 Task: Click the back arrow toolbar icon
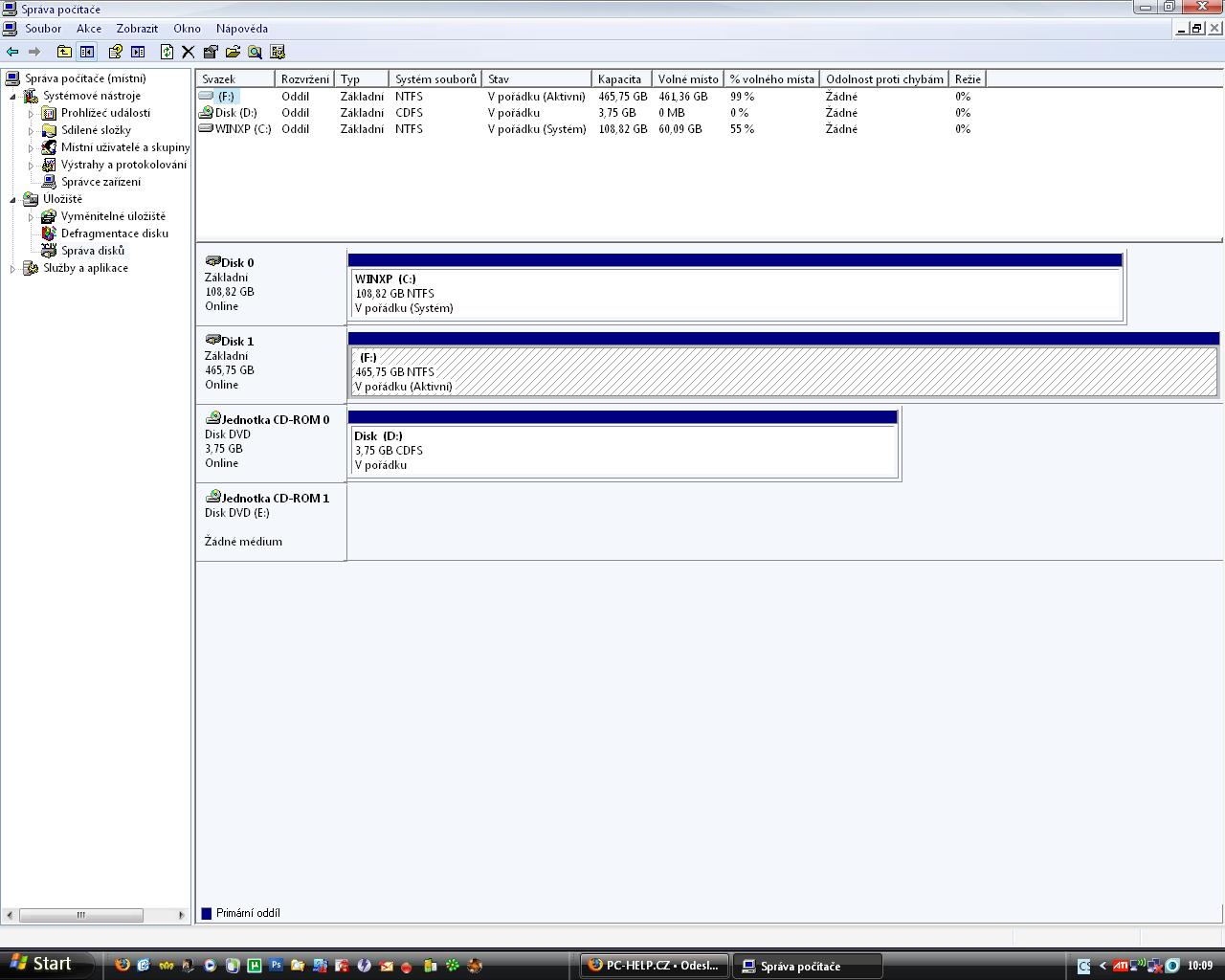coord(12,52)
